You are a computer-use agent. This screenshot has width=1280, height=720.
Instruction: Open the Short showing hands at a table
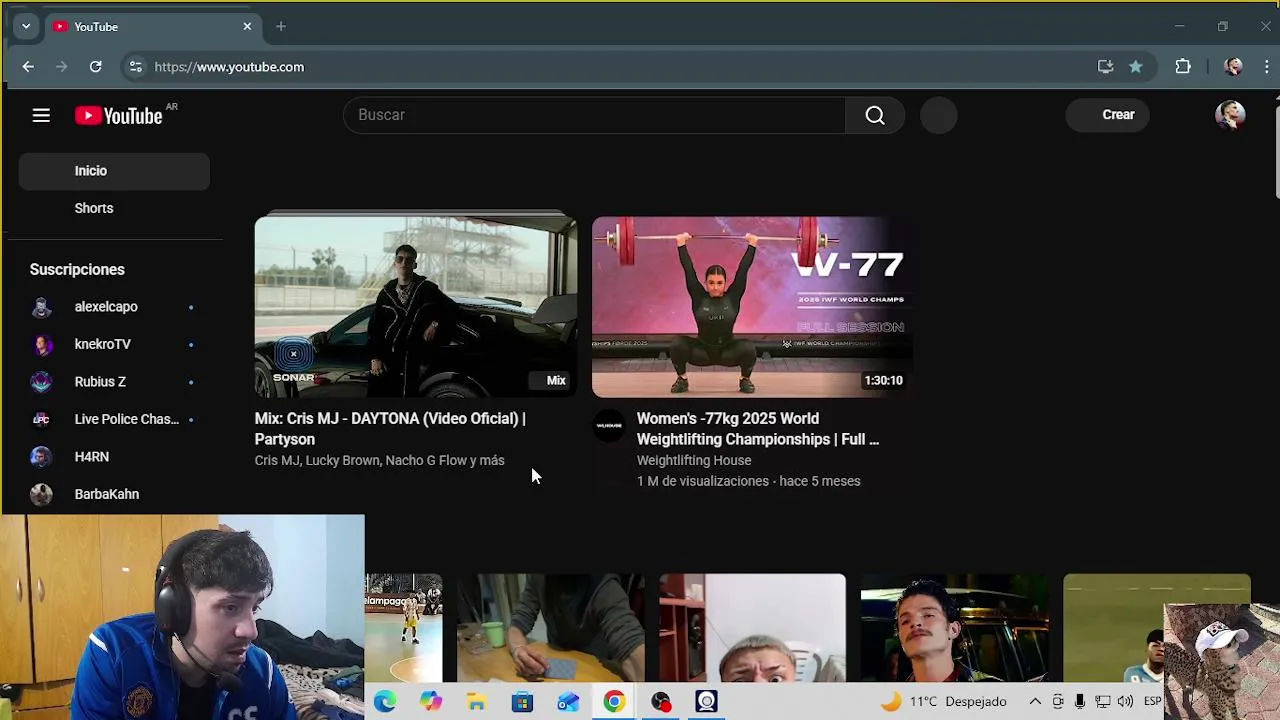click(x=551, y=628)
